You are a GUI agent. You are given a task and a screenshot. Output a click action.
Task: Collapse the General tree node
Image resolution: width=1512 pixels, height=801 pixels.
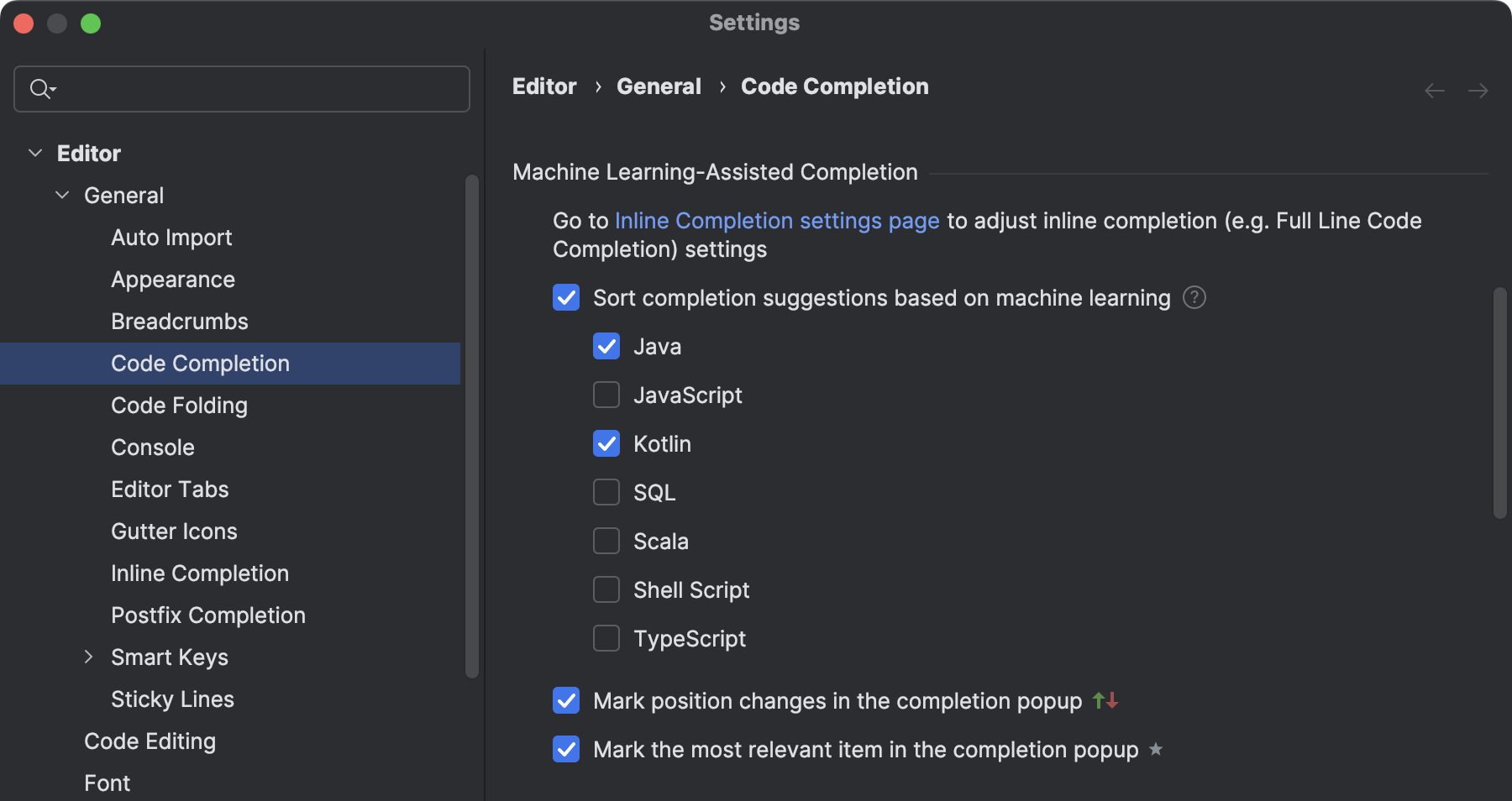click(x=62, y=195)
